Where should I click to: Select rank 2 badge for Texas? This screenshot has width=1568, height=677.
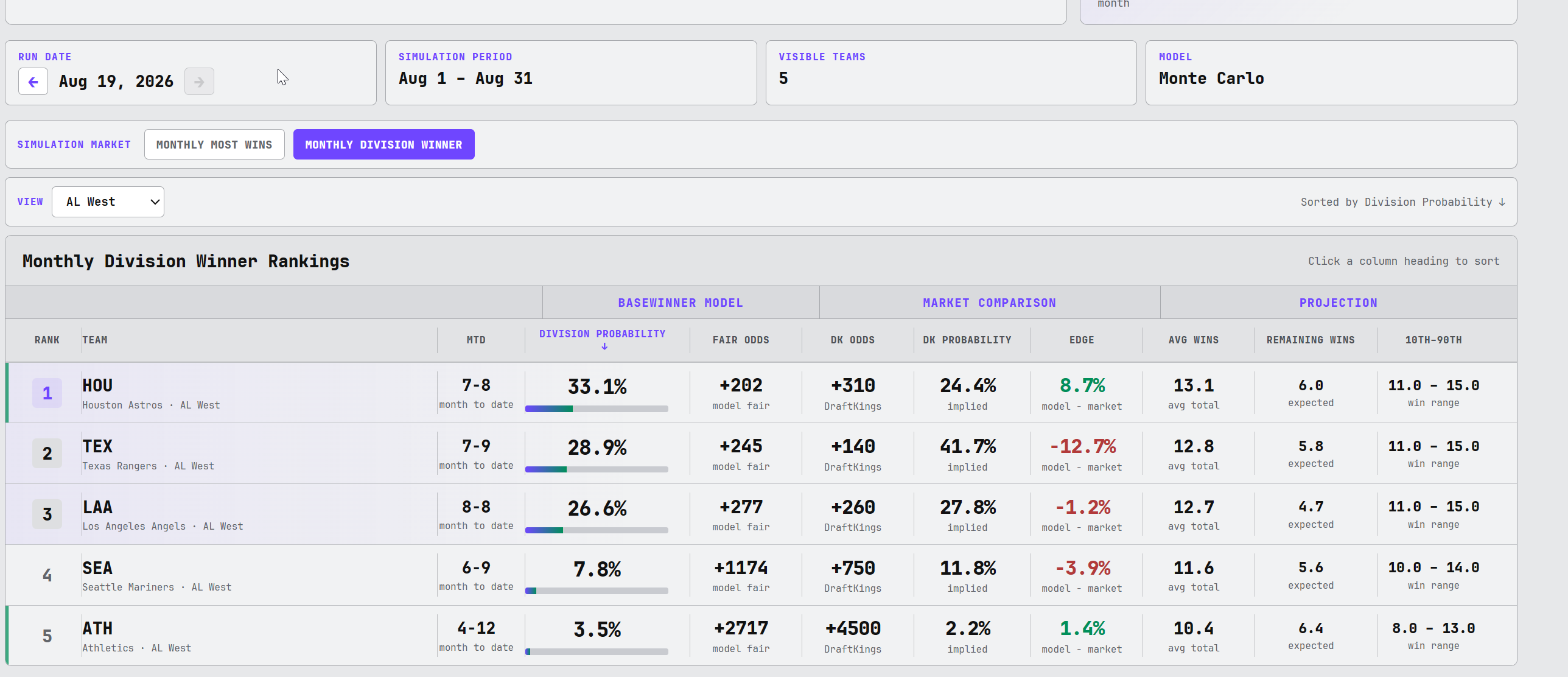pyautogui.click(x=47, y=454)
